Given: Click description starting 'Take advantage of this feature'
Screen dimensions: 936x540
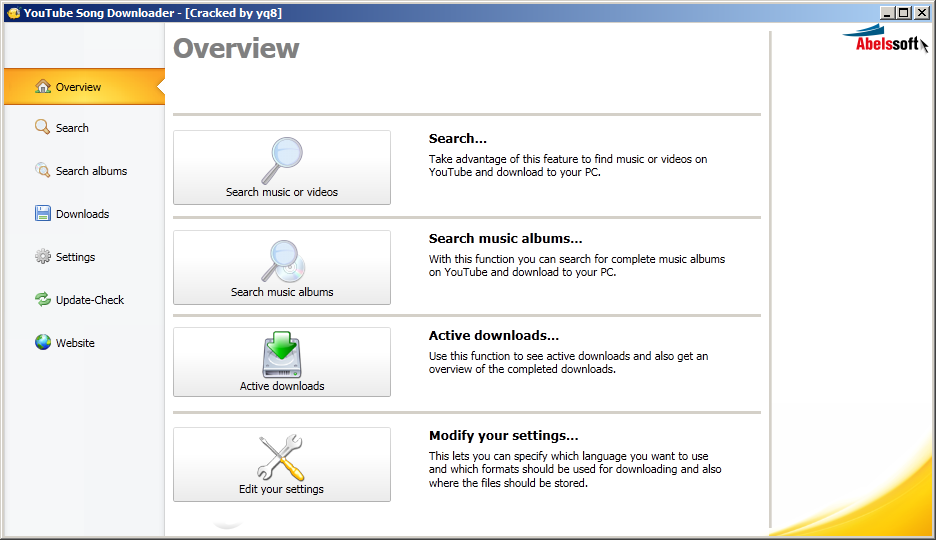Looking at the screenshot, I should point(568,166).
